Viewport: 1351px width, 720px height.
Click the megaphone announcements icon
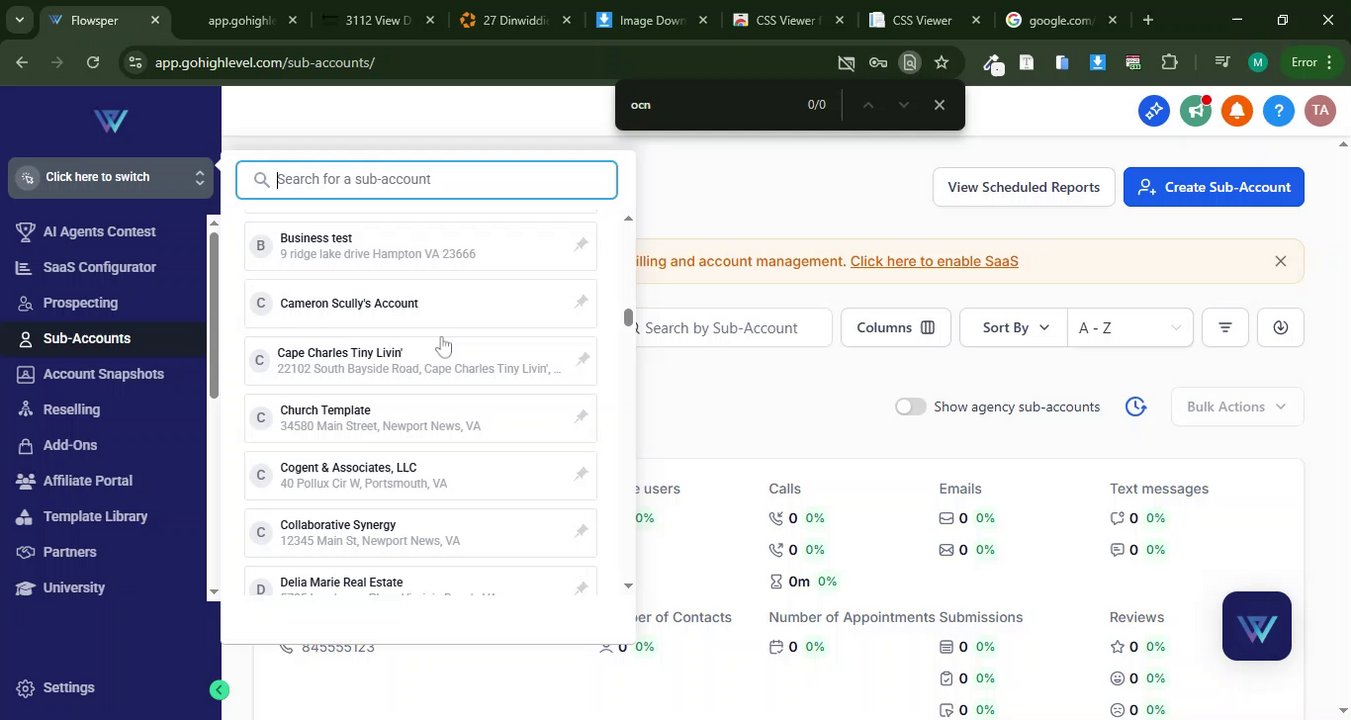click(1195, 111)
